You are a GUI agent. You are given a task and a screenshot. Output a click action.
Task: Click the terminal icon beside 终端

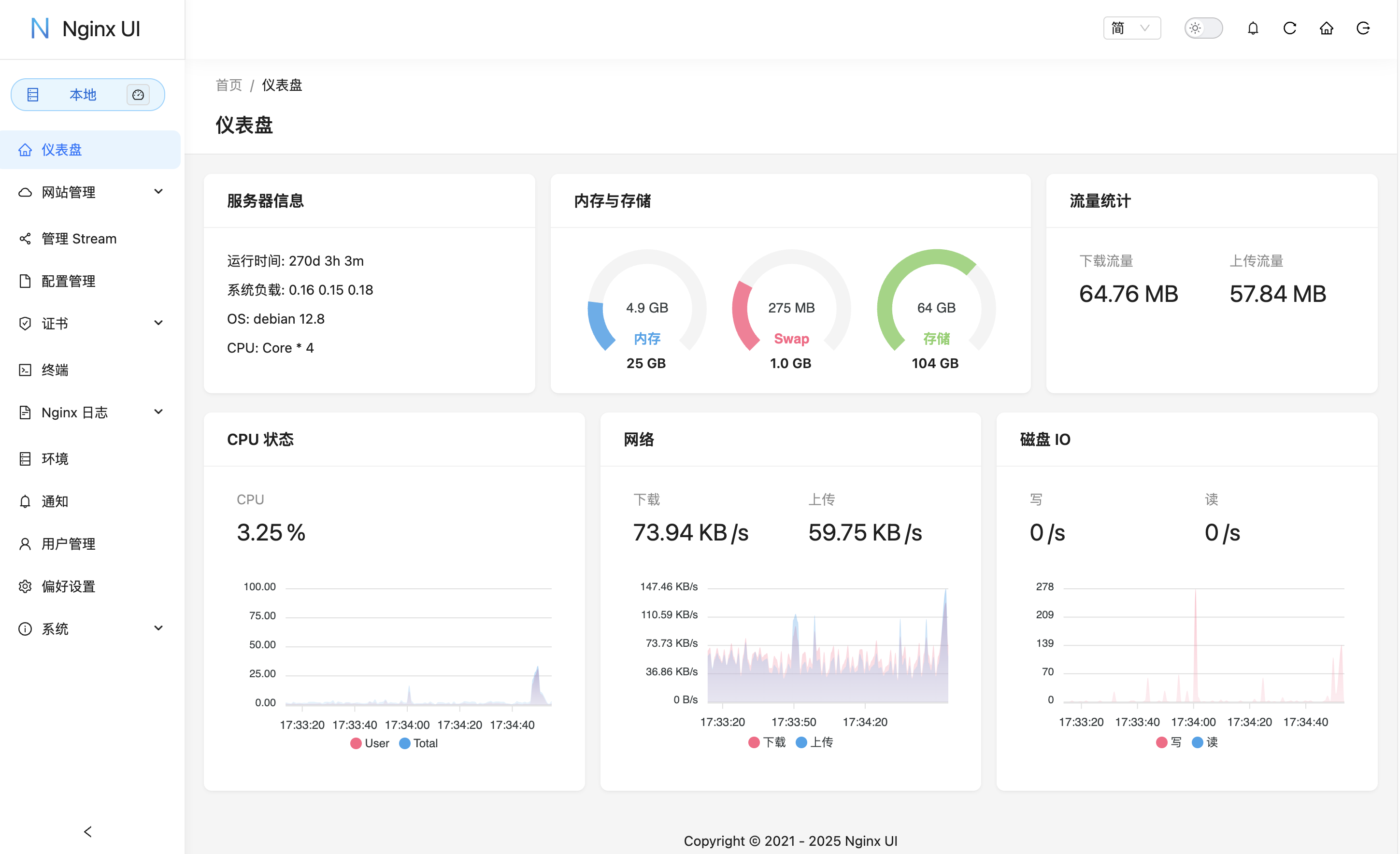[x=25, y=370]
